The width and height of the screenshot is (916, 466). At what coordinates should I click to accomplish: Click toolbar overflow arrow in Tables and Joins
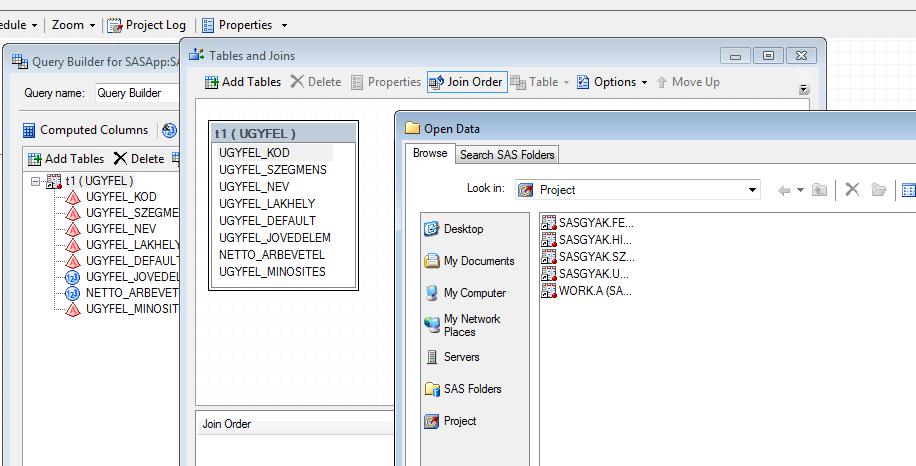pyautogui.click(x=804, y=89)
